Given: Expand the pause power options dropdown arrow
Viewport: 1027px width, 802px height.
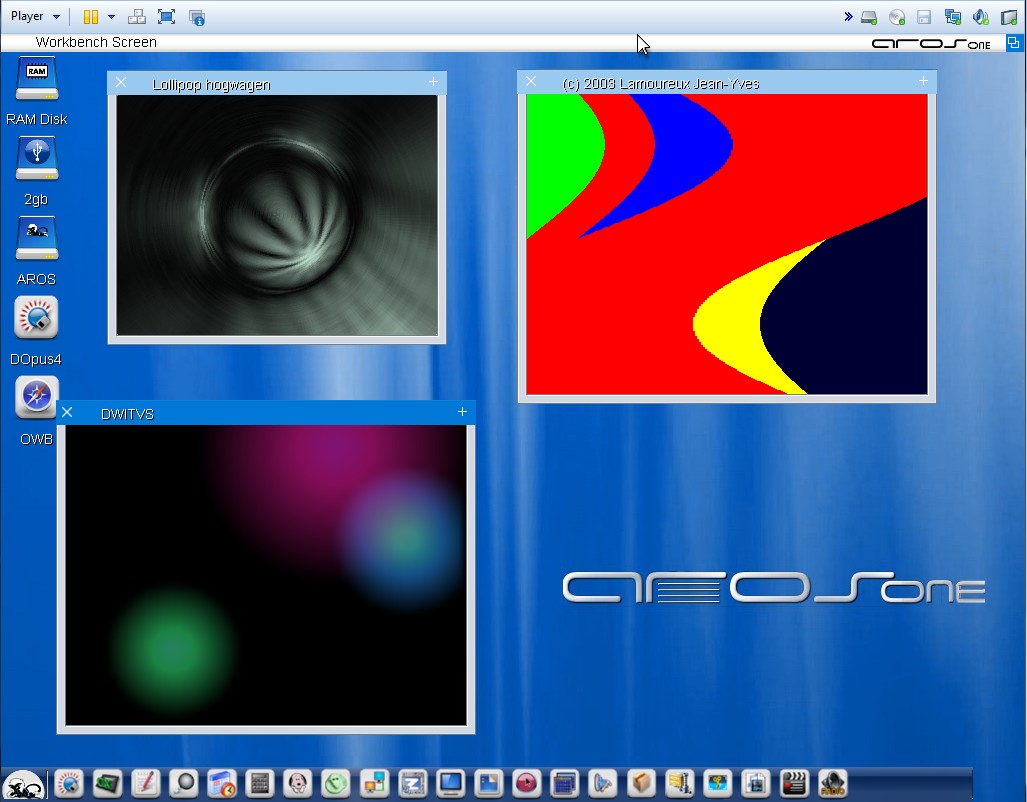Looking at the screenshot, I should [x=111, y=17].
